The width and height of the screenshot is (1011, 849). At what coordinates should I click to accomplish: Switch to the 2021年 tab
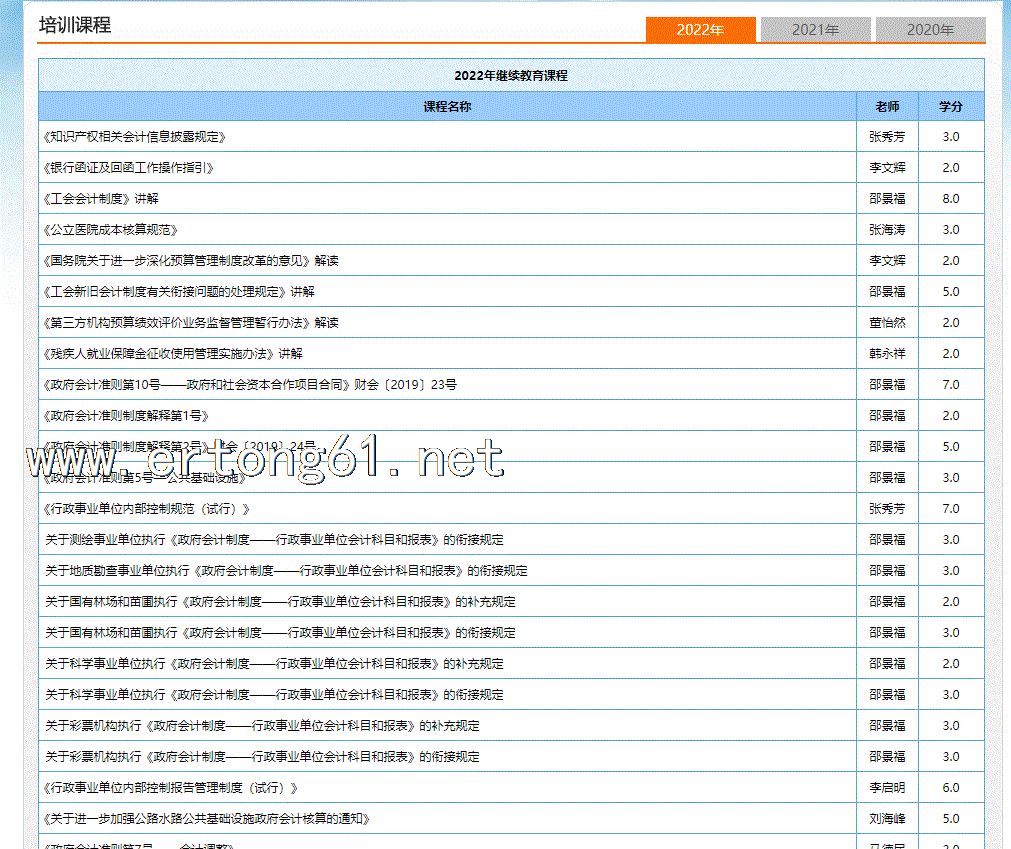(x=815, y=30)
